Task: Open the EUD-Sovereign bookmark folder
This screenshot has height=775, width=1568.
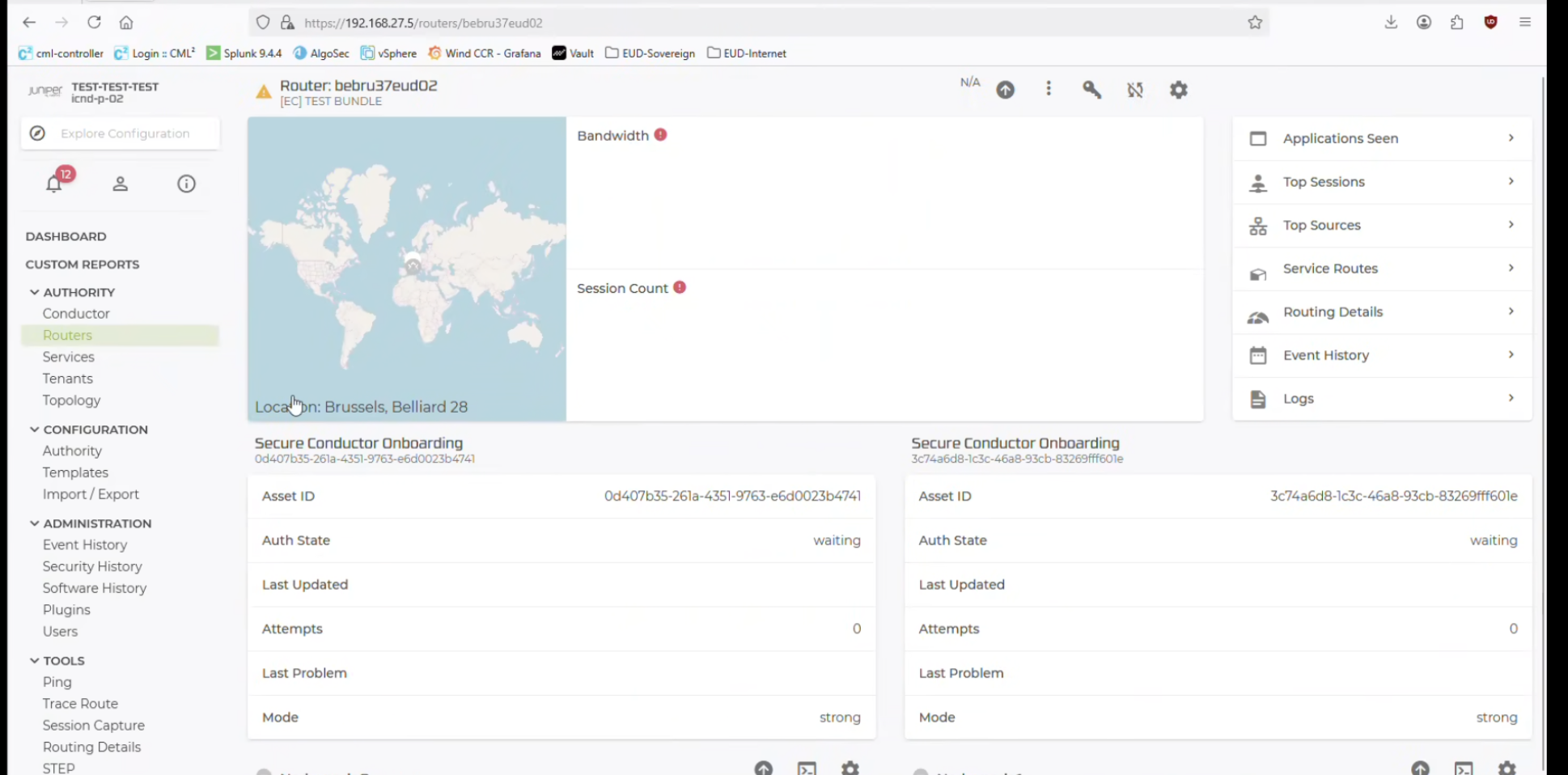Action: [x=650, y=53]
